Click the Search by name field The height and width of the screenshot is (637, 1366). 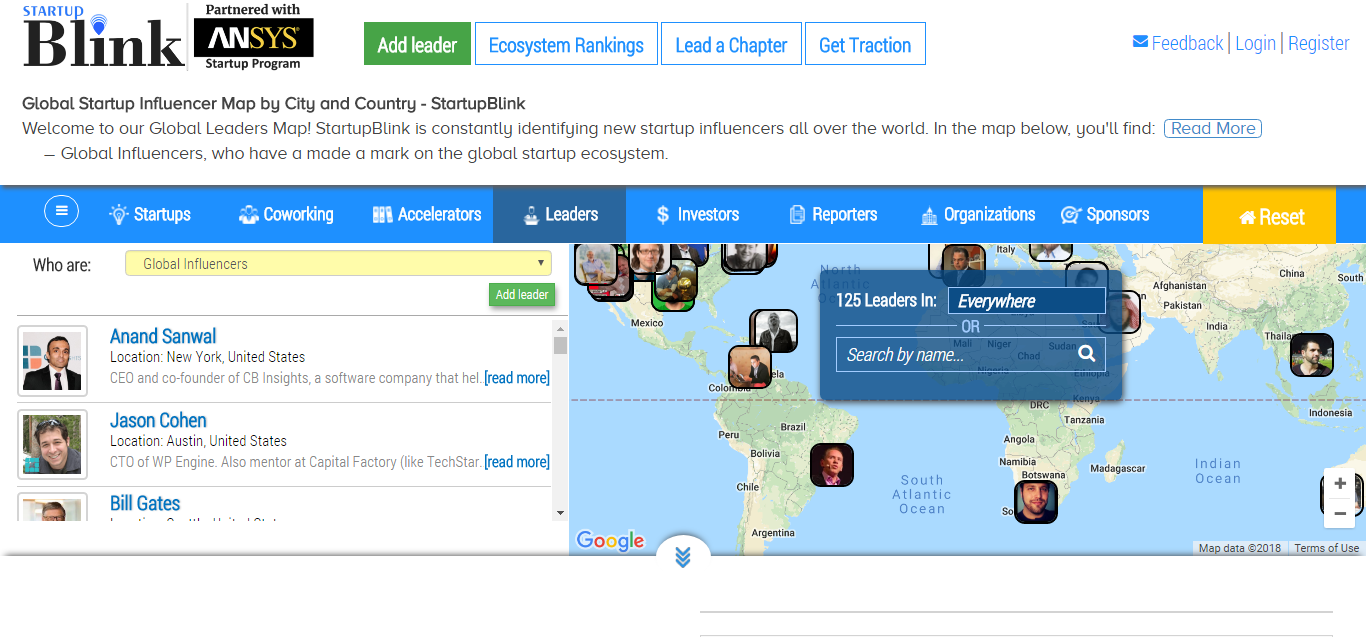tap(956, 355)
